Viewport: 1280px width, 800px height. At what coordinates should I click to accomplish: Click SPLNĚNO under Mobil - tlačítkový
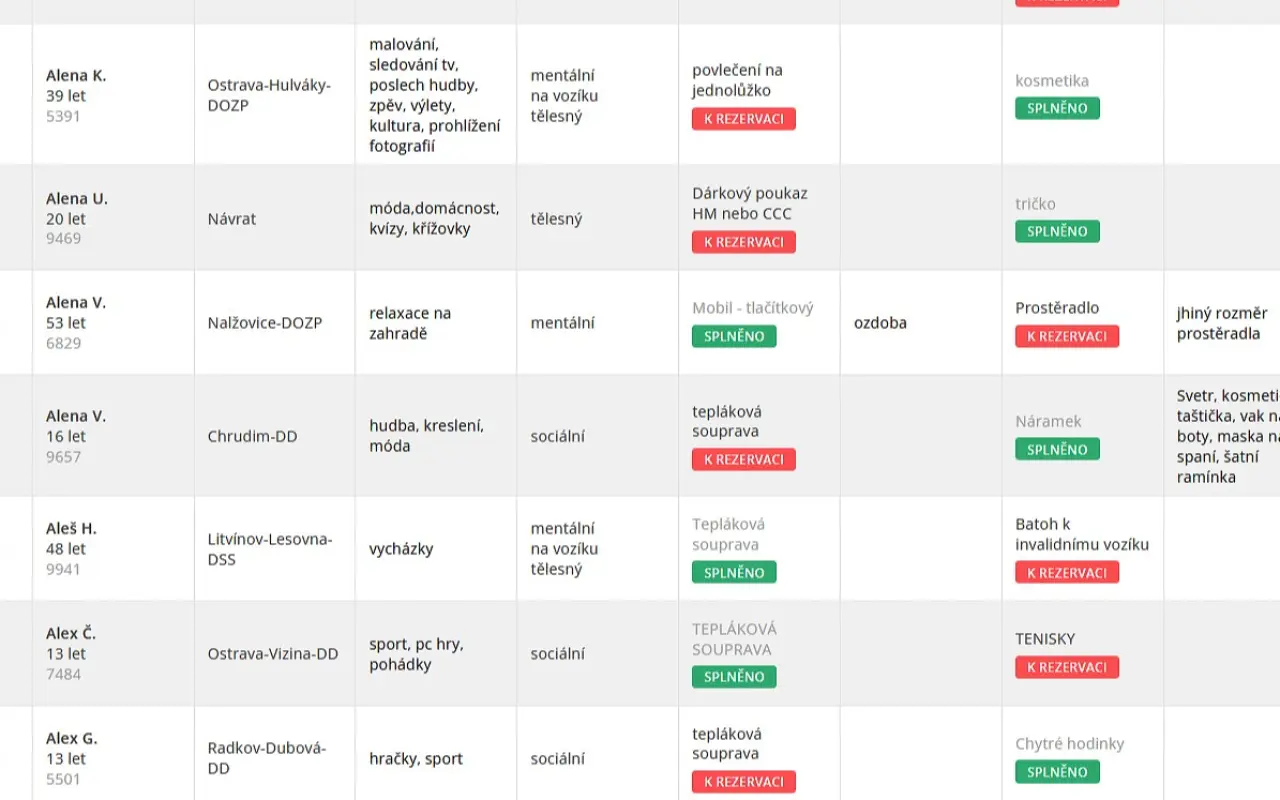click(x=734, y=336)
